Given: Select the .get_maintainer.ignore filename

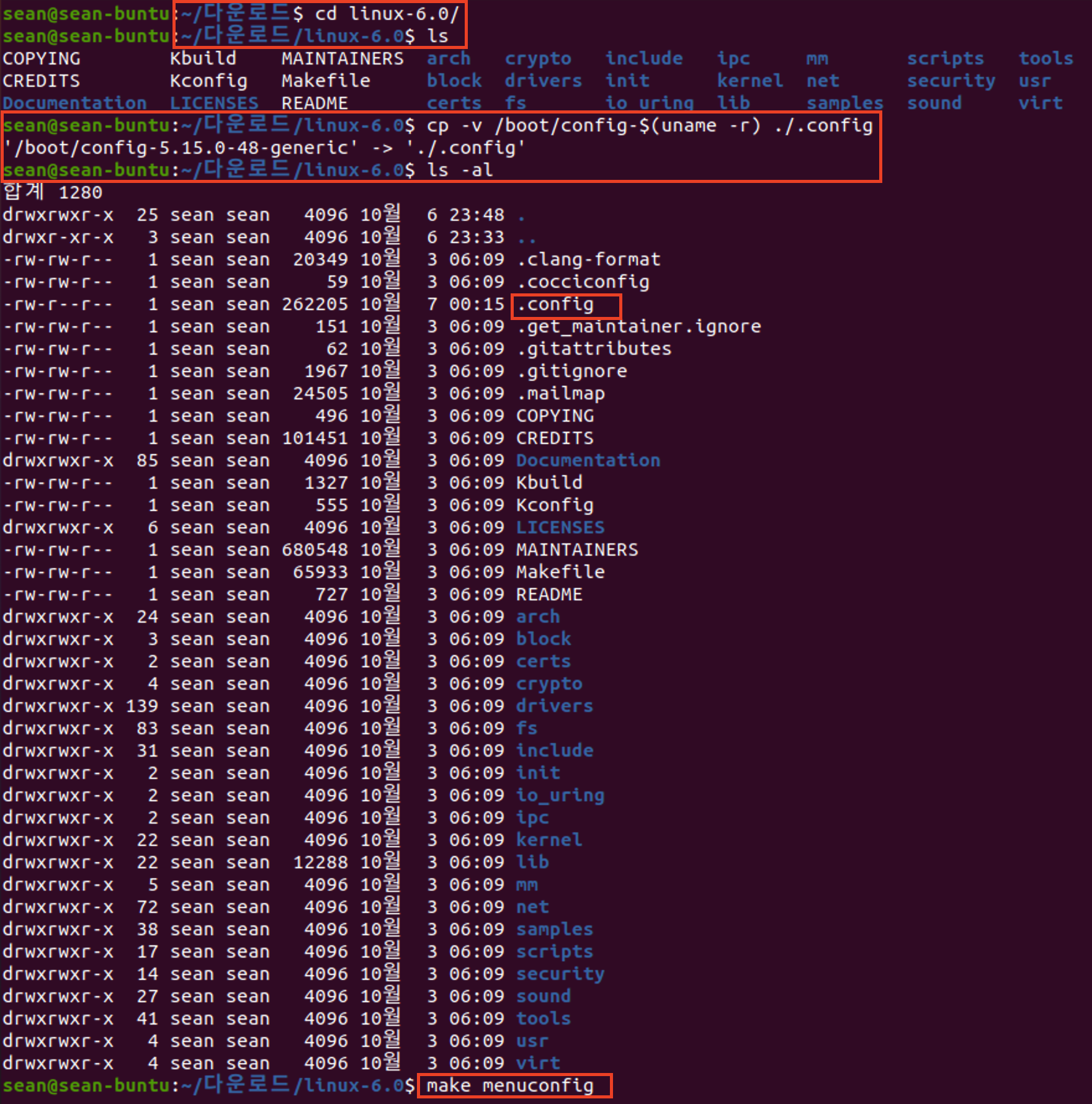Looking at the screenshot, I should pos(639,327).
